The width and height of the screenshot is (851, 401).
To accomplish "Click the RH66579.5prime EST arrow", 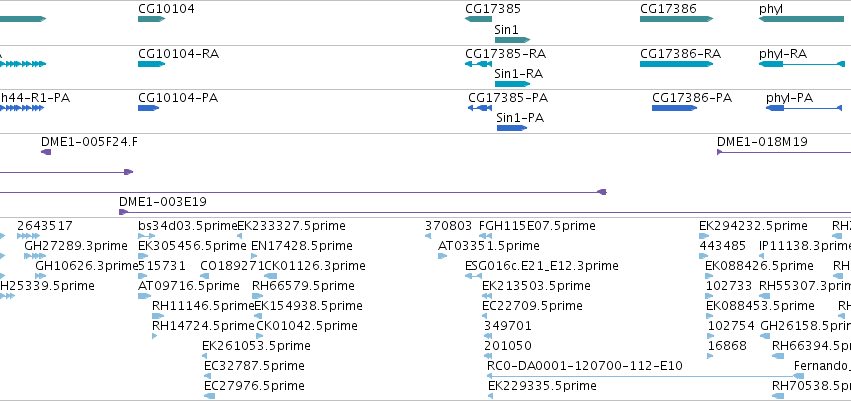I will pos(258,296).
